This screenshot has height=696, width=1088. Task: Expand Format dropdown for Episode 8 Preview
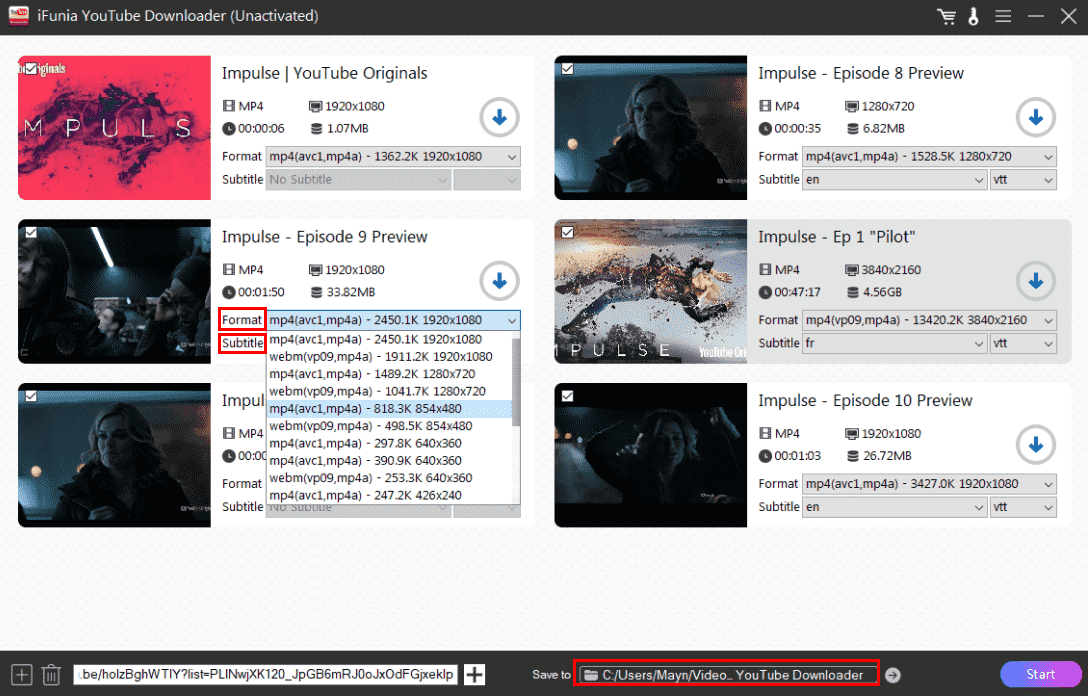pos(929,156)
